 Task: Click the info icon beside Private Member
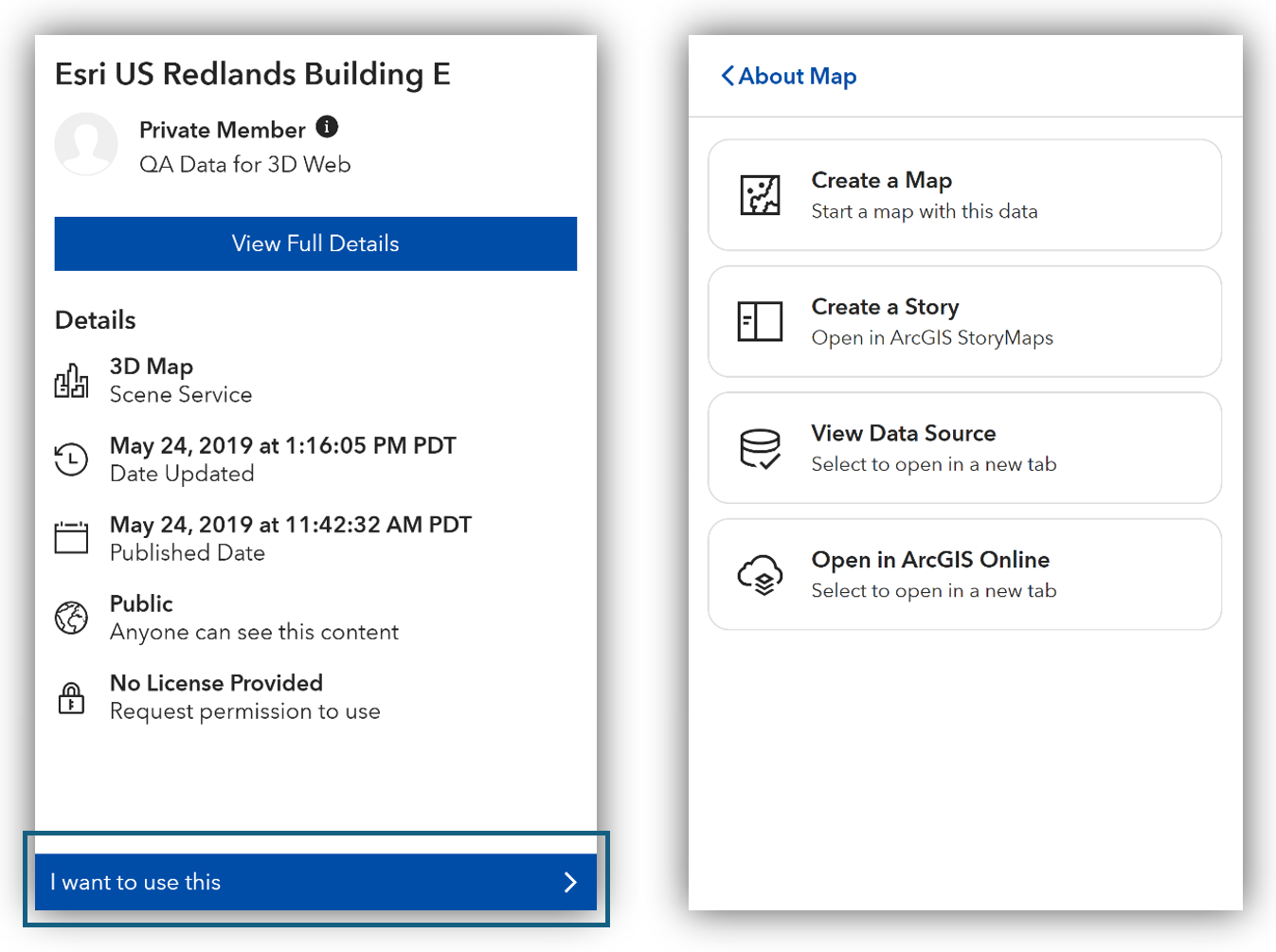(327, 127)
